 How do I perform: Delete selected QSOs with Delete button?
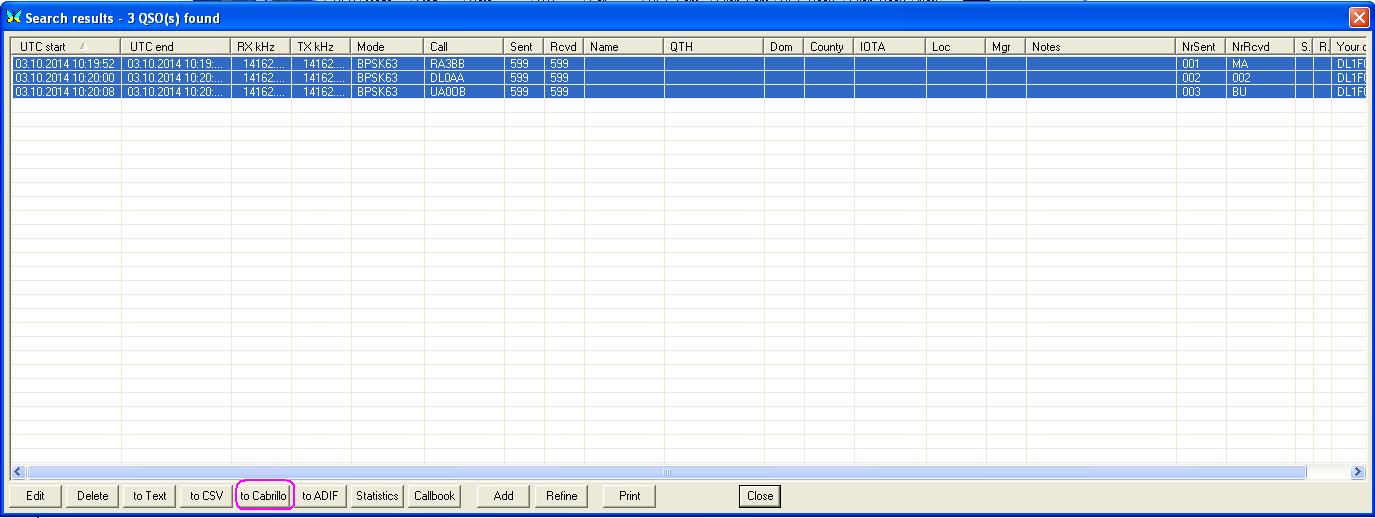pos(93,496)
